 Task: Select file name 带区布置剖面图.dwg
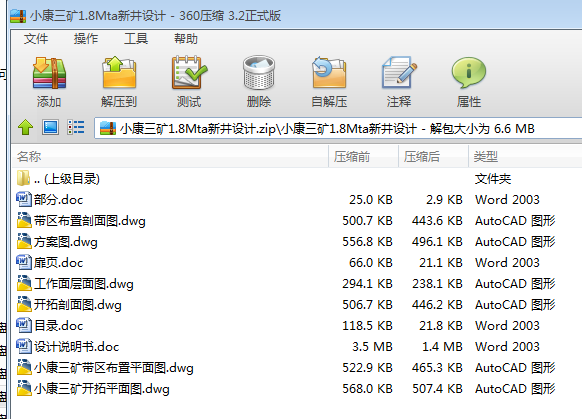tap(89, 221)
